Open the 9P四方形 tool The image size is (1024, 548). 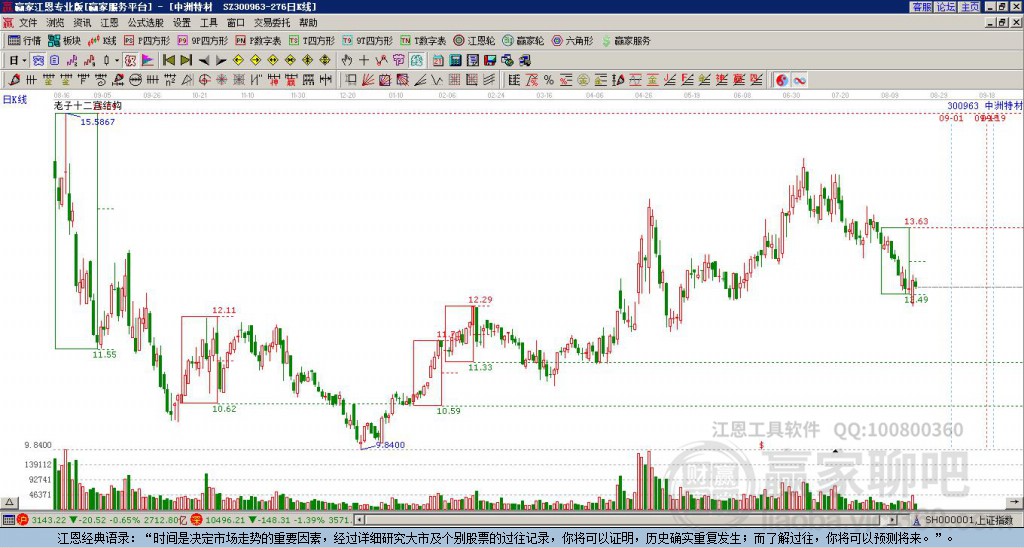[x=202, y=40]
